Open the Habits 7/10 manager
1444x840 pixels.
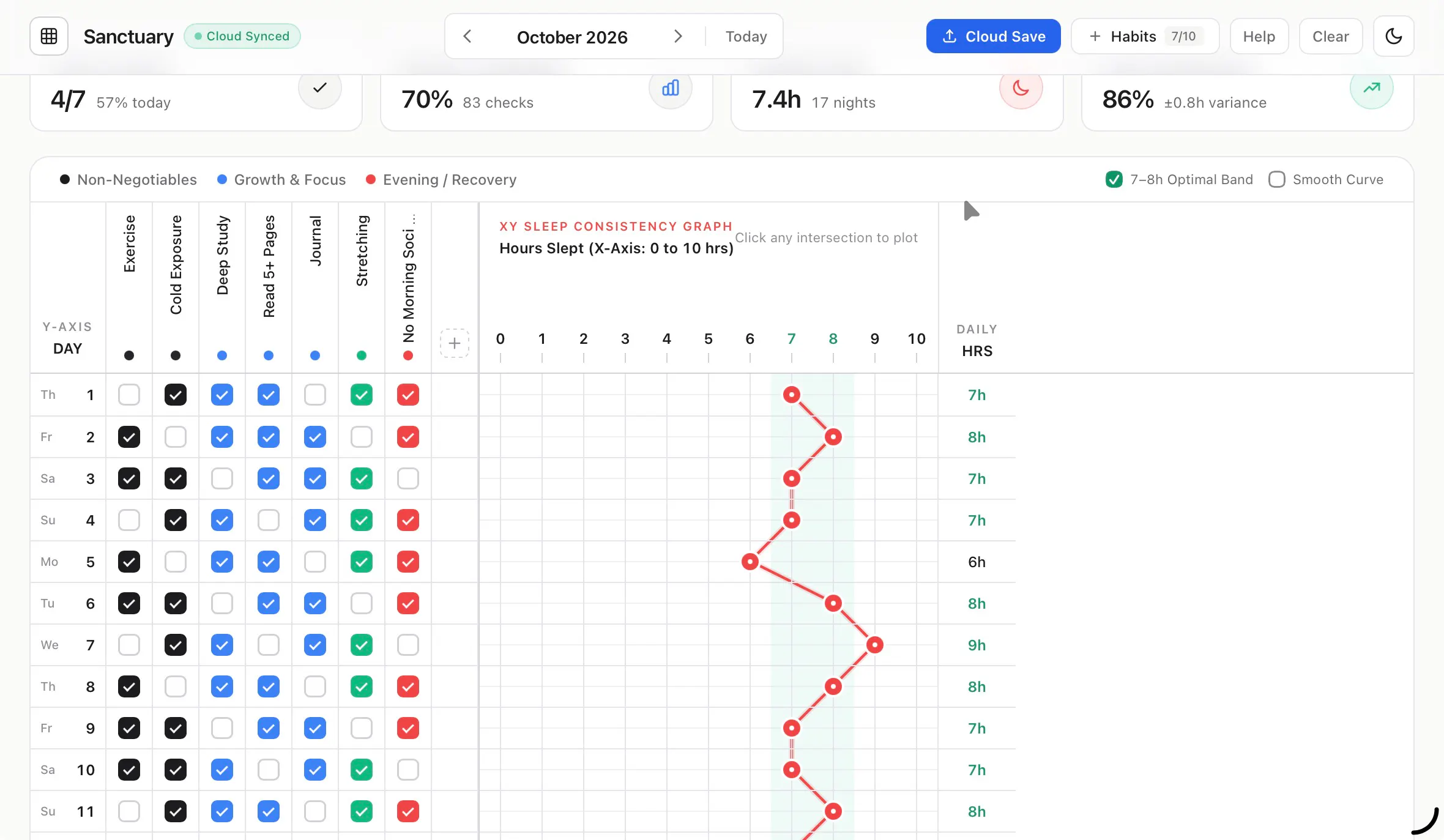coord(1145,36)
